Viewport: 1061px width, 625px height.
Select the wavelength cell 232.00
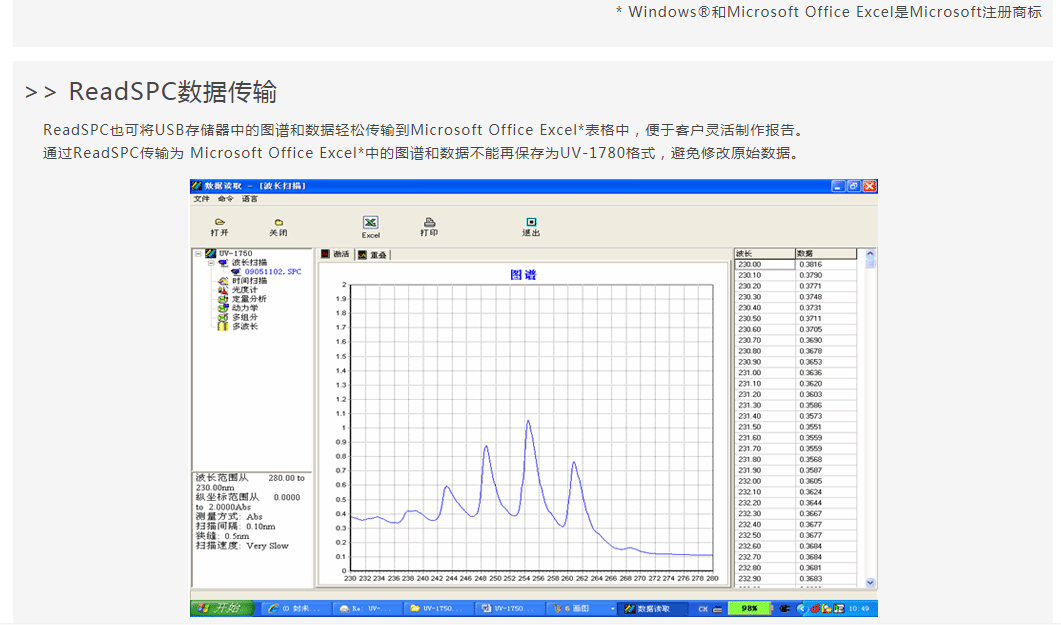point(765,481)
